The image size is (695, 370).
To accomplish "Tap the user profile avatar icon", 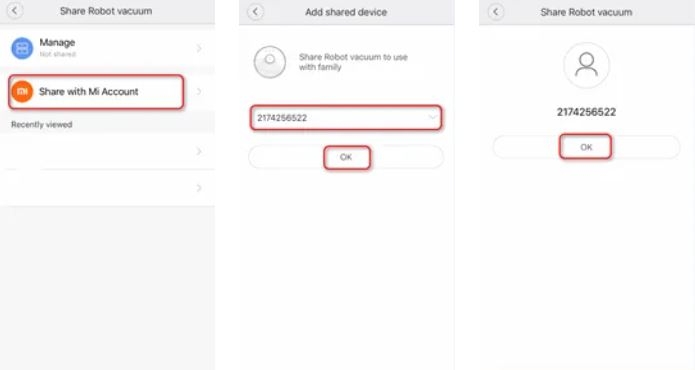I will tap(586, 65).
